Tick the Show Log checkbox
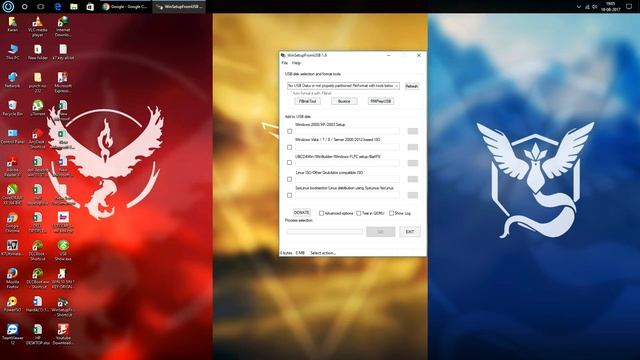 391,213
